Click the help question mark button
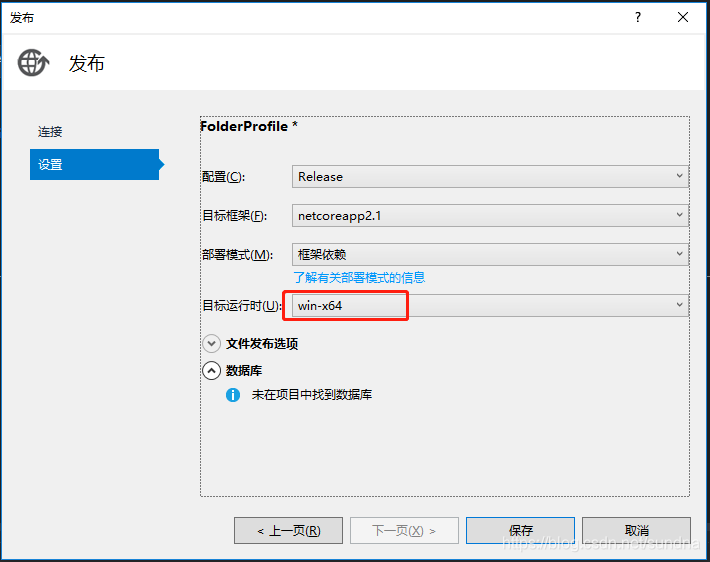710x562 pixels. pyautogui.click(x=638, y=17)
